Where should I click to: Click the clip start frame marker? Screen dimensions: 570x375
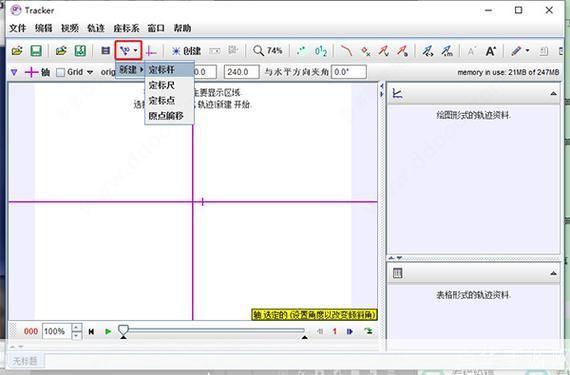[x=123, y=338]
